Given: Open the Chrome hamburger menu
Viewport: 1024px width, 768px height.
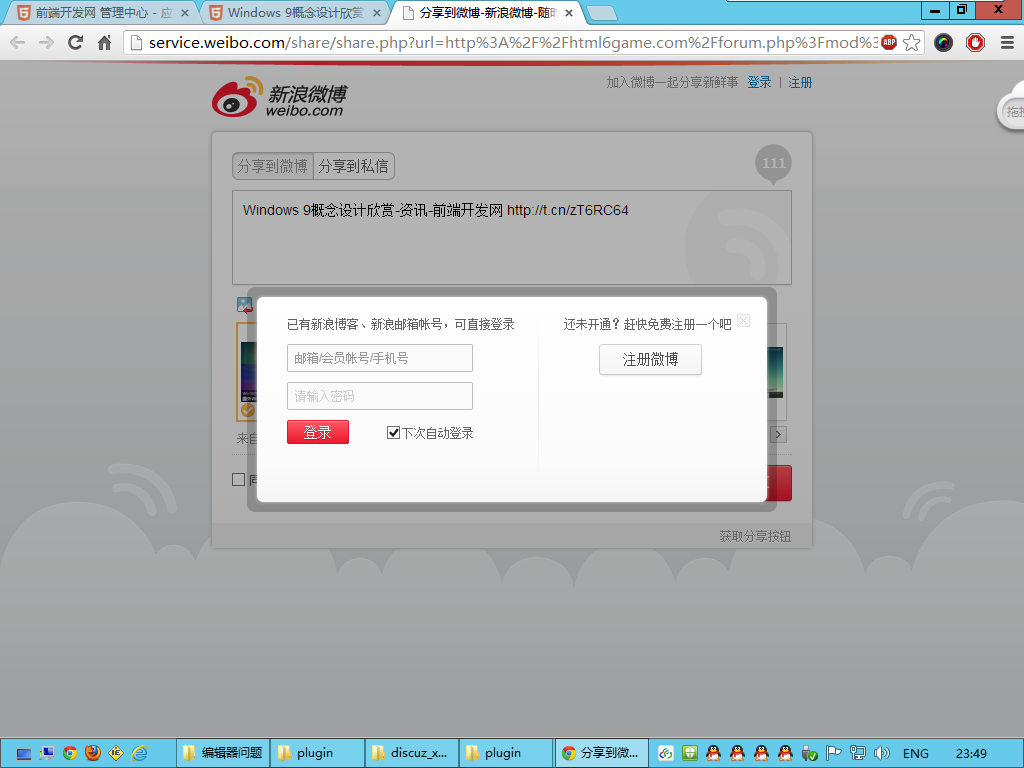Looking at the screenshot, I should [x=1007, y=43].
